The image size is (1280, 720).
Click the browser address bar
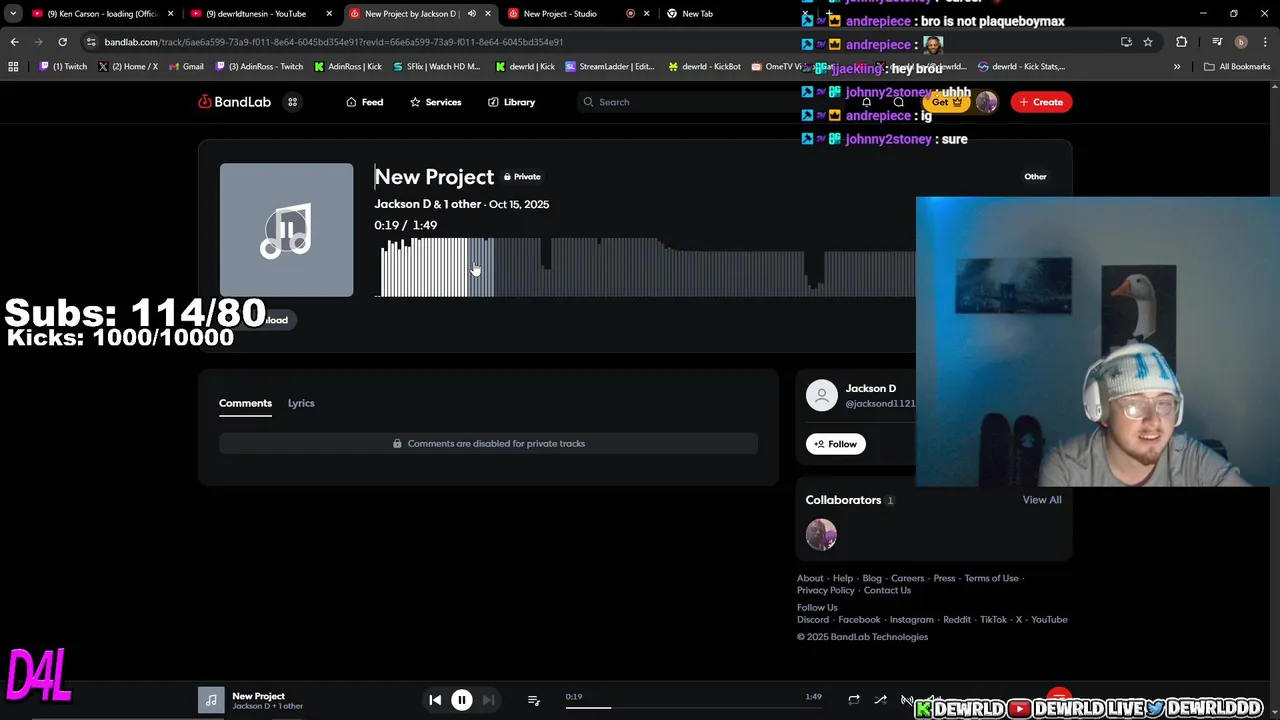pos(600,42)
